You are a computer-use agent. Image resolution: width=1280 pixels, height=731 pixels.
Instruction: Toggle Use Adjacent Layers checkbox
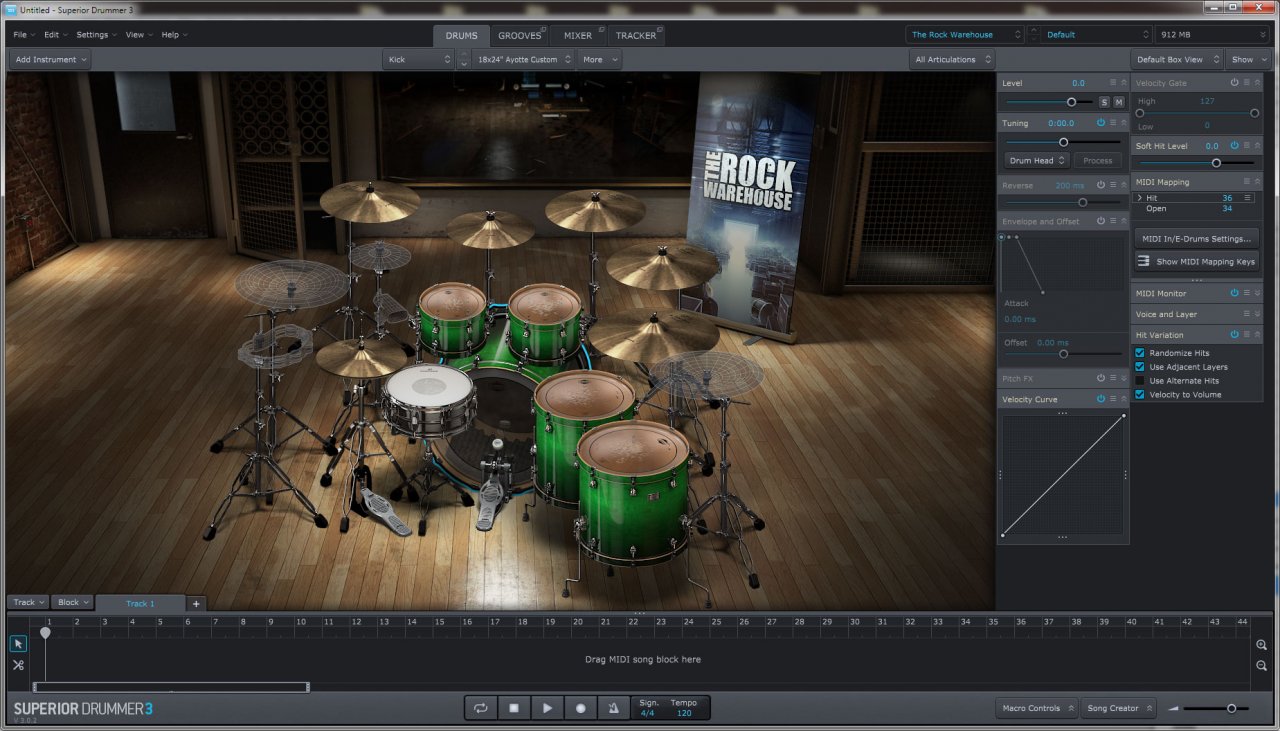point(1140,367)
